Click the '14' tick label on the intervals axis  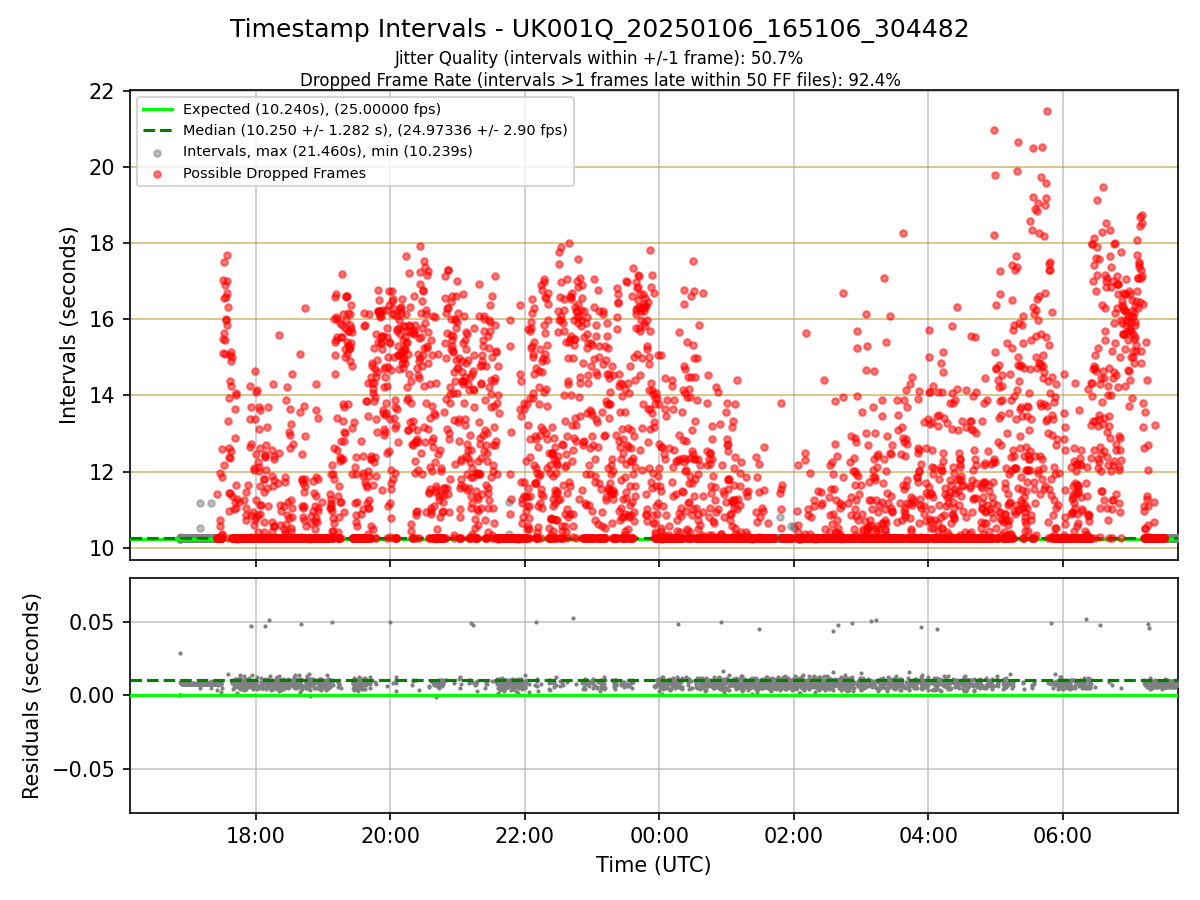[104, 395]
